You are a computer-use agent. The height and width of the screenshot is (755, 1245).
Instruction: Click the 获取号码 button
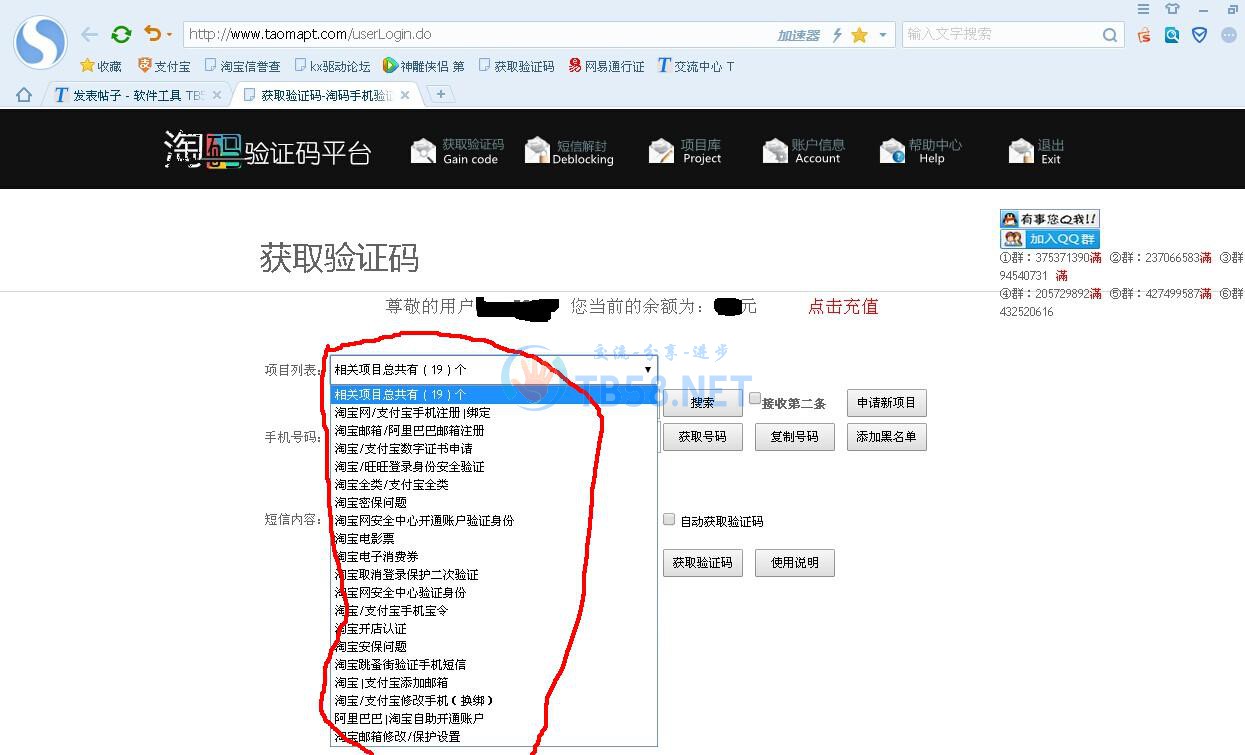pos(702,437)
